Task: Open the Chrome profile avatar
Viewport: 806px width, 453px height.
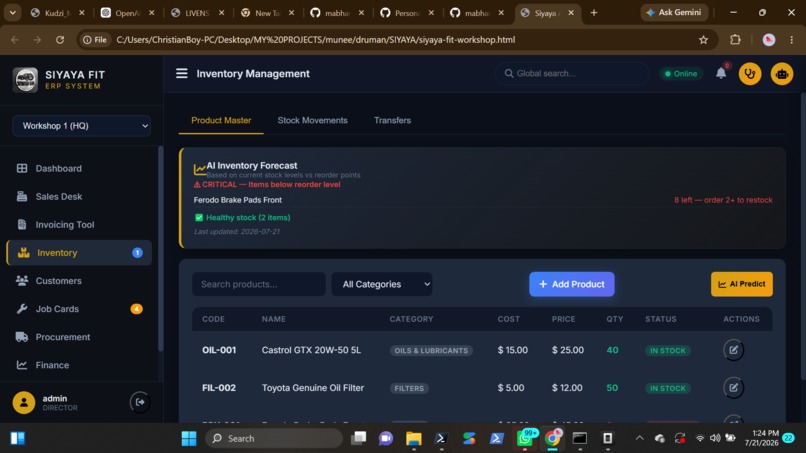Action: (768, 40)
